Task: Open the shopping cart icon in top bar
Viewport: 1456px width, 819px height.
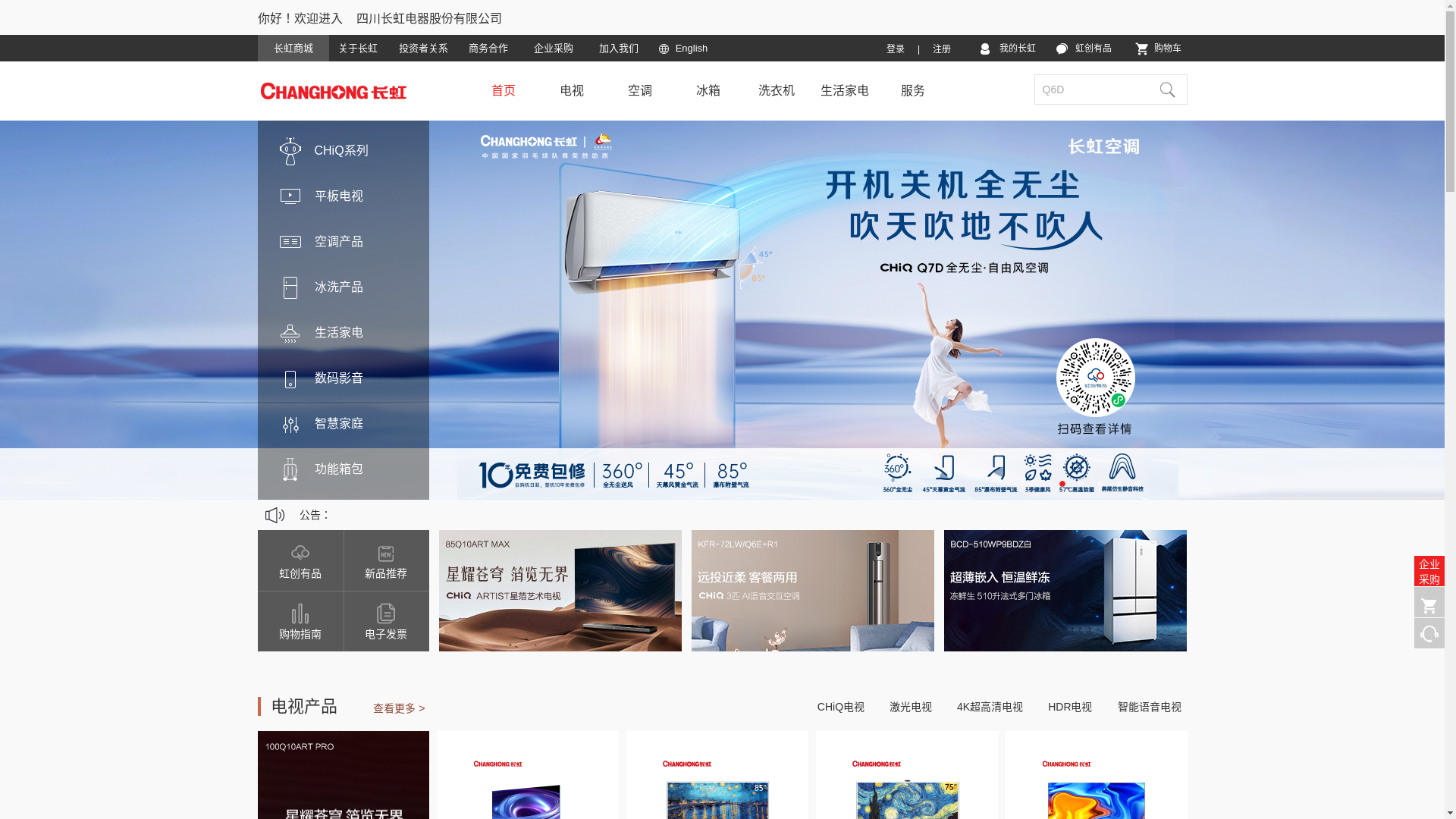Action: coord(1141,49)
